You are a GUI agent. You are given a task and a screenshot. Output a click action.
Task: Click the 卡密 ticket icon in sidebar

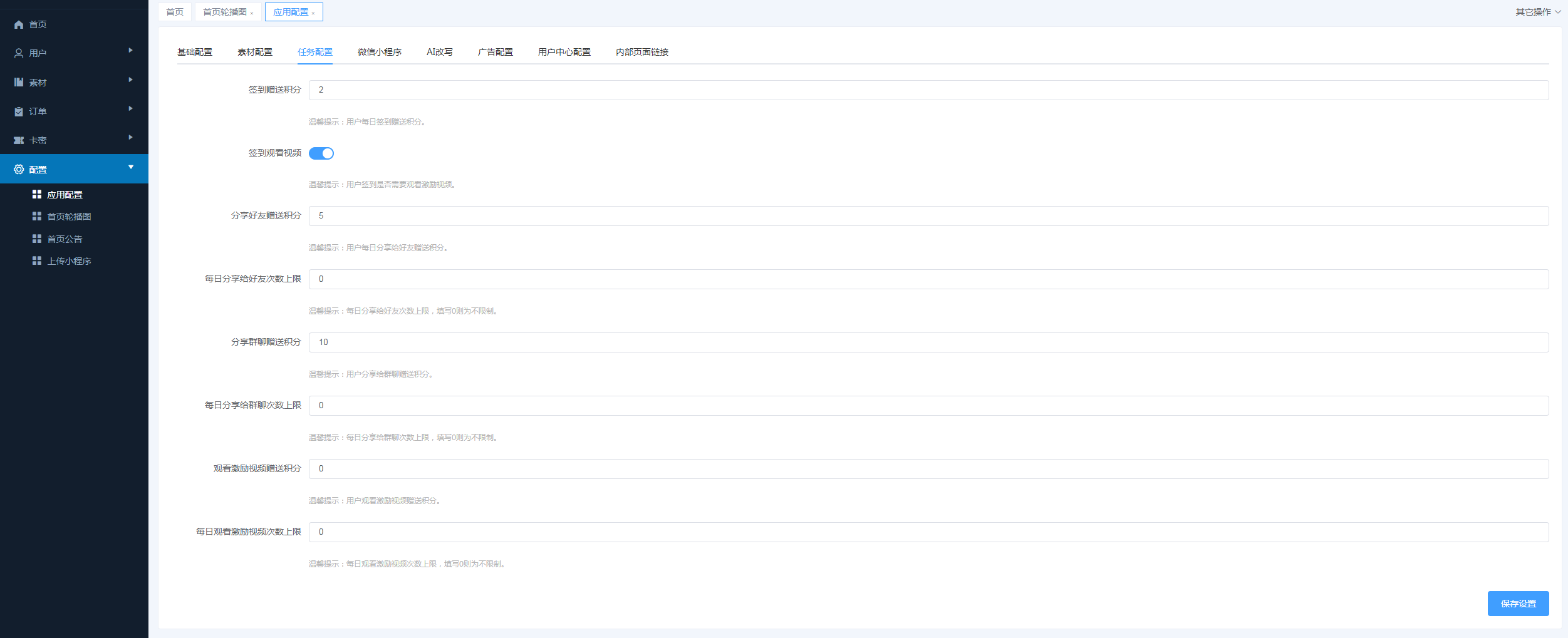(x=19, y=140)
